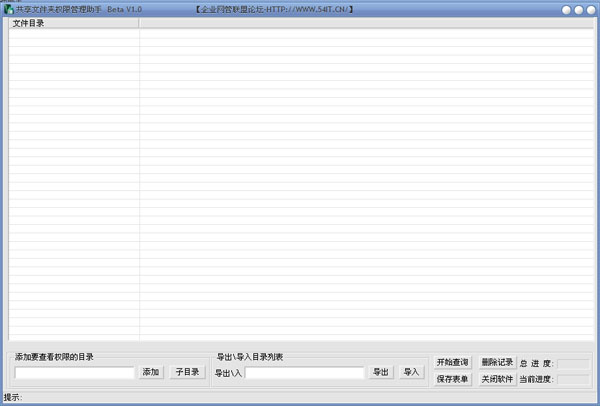Save the form with 保存表单
Viewport: 600px width, 406px height.
(x=453, y=379)
